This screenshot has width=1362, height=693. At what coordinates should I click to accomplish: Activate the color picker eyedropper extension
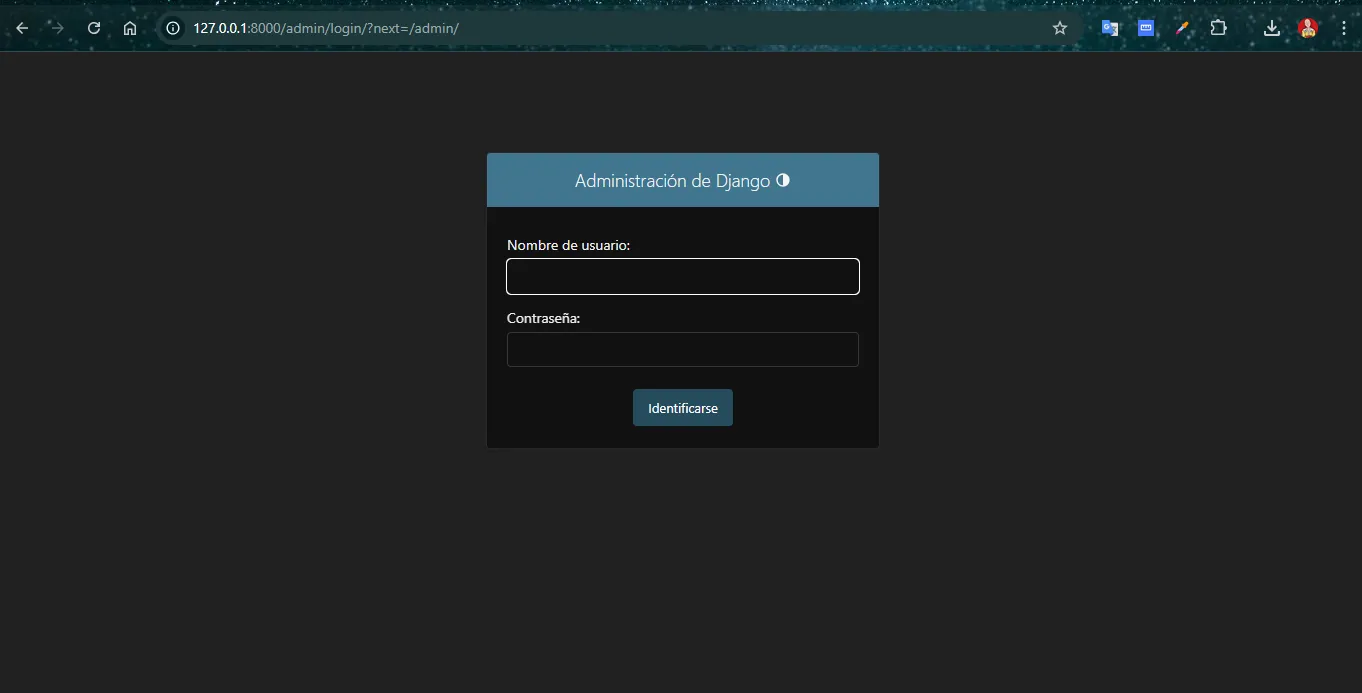click(1182, 28)
